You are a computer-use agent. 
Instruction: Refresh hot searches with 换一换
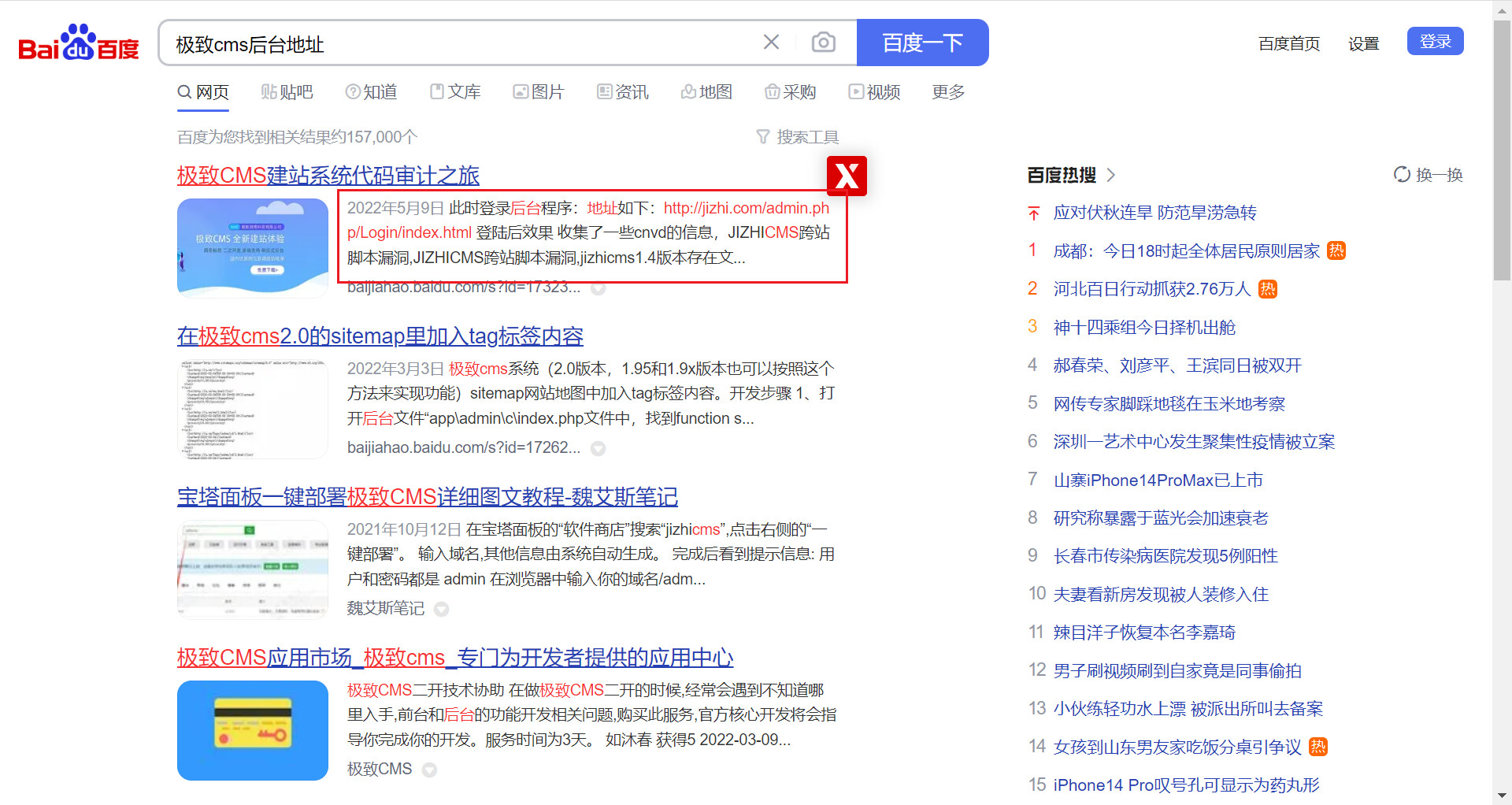(x=1428, y=175)
